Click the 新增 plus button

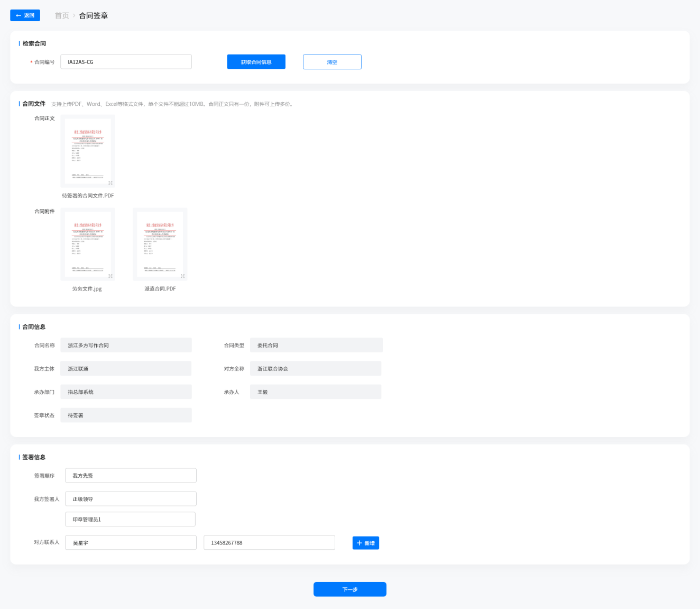(x=365, y=543)
